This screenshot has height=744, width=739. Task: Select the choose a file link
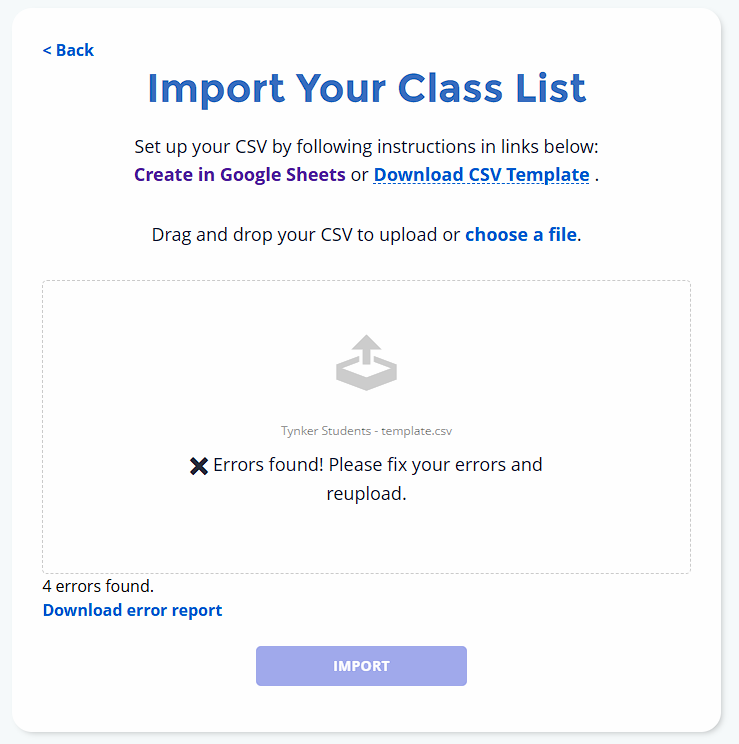click(x=521, y=234)
